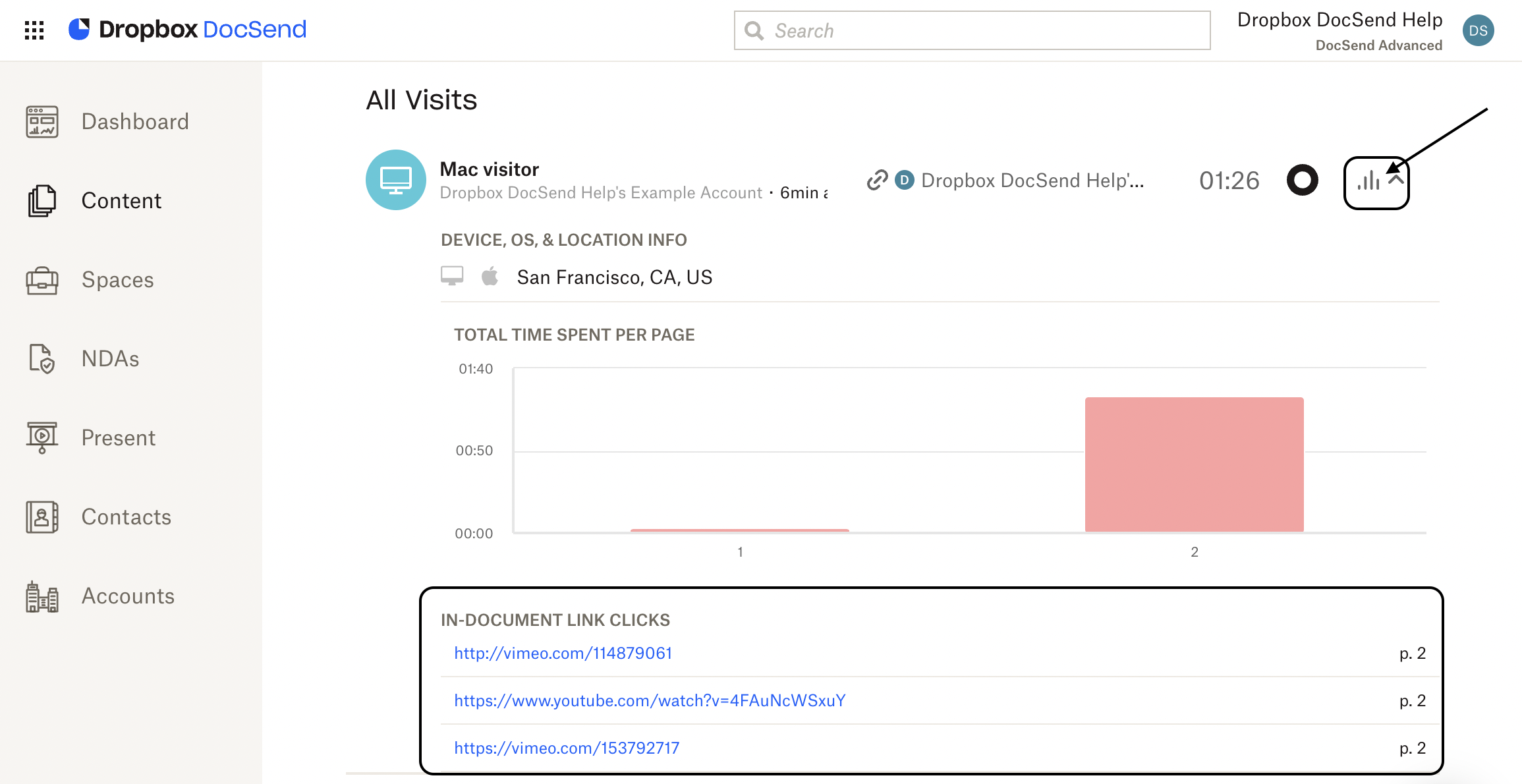1522x784 pixels.
Task: Open the vimeo.com/153792717 link
Action: 567,748
